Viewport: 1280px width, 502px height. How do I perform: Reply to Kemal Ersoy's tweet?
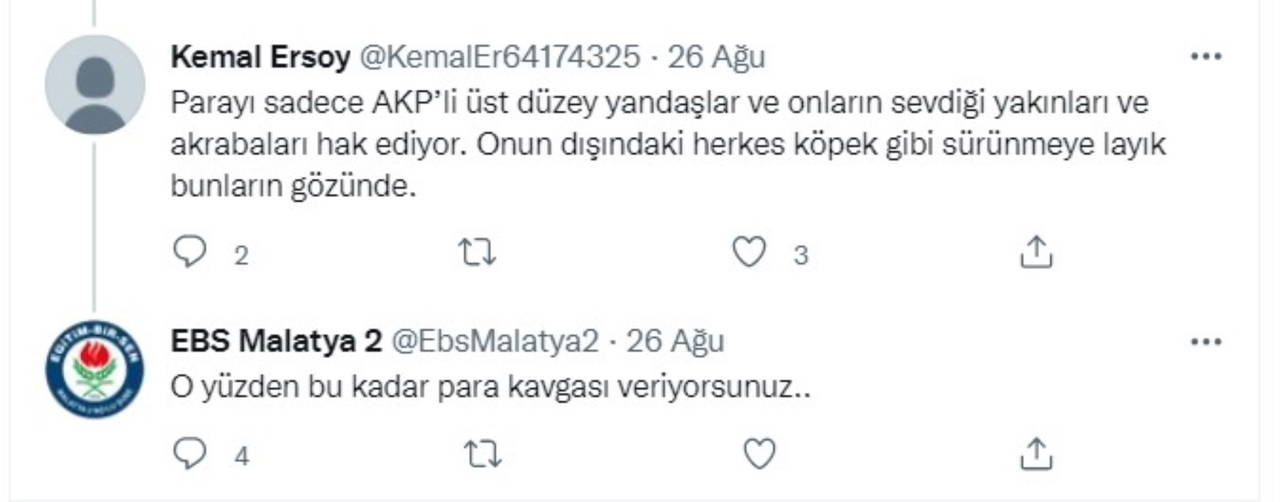point(189,253)
